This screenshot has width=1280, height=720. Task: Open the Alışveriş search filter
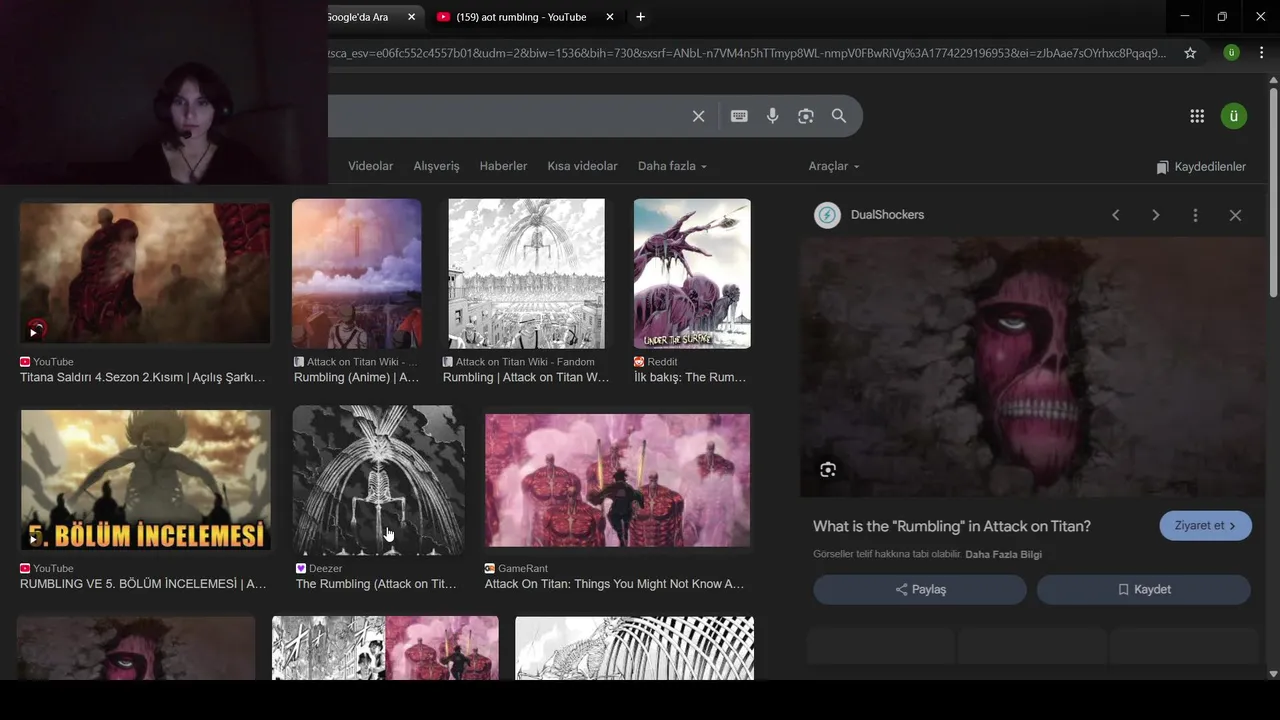point(436,166)
